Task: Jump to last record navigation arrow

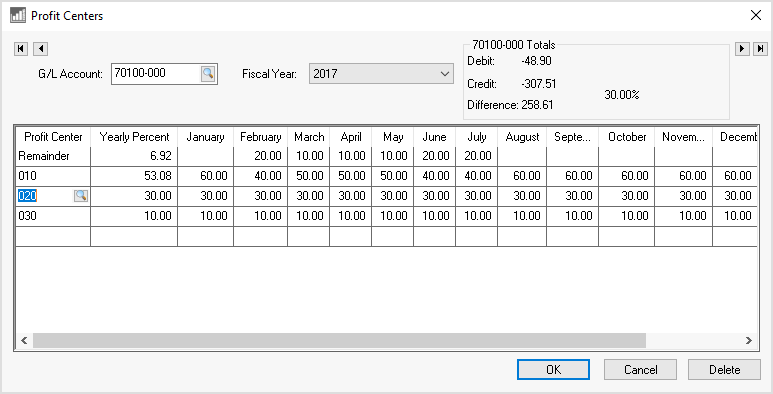Action: [x=761, y=48]
